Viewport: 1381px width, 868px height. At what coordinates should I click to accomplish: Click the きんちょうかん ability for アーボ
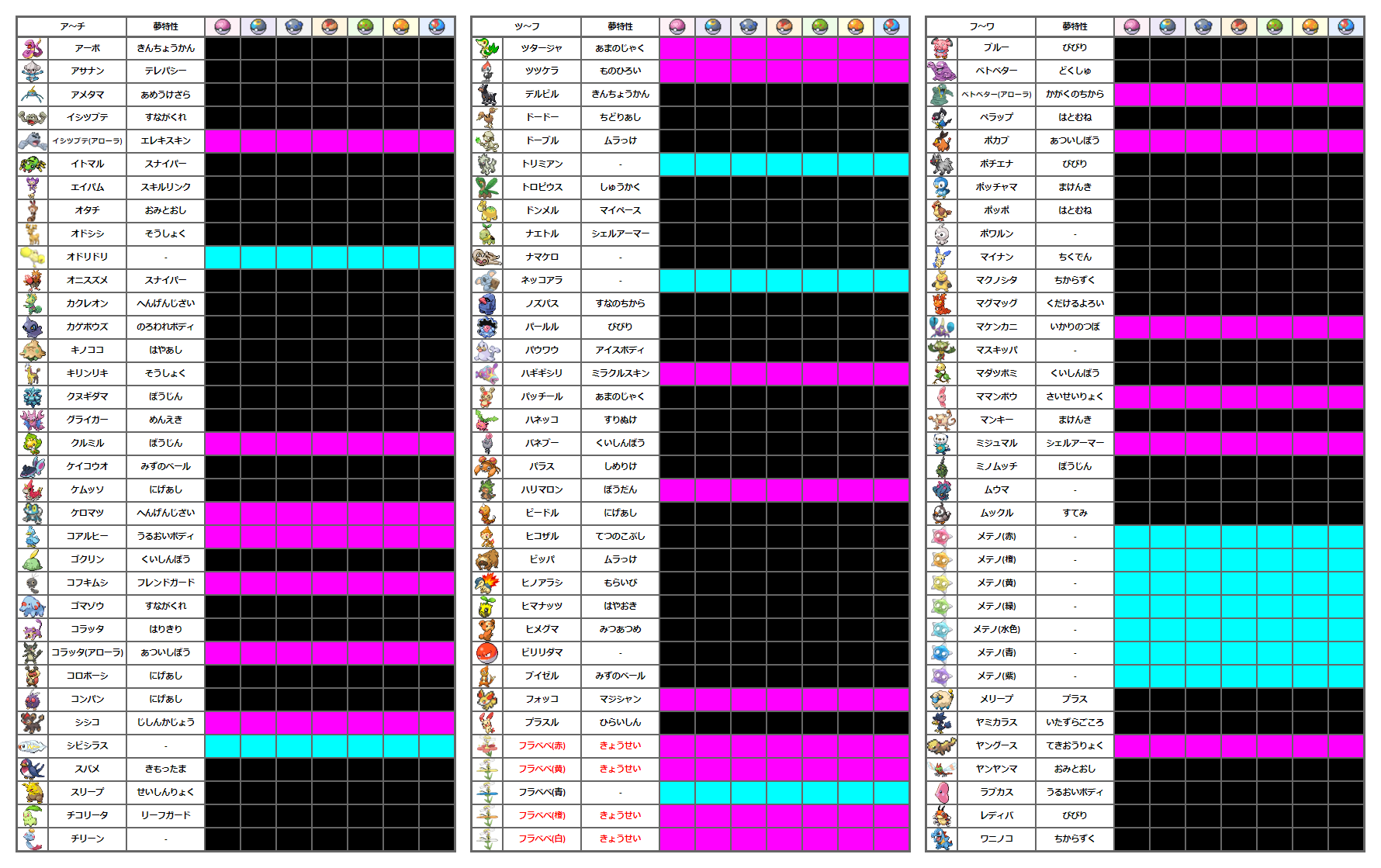[165, 48]
